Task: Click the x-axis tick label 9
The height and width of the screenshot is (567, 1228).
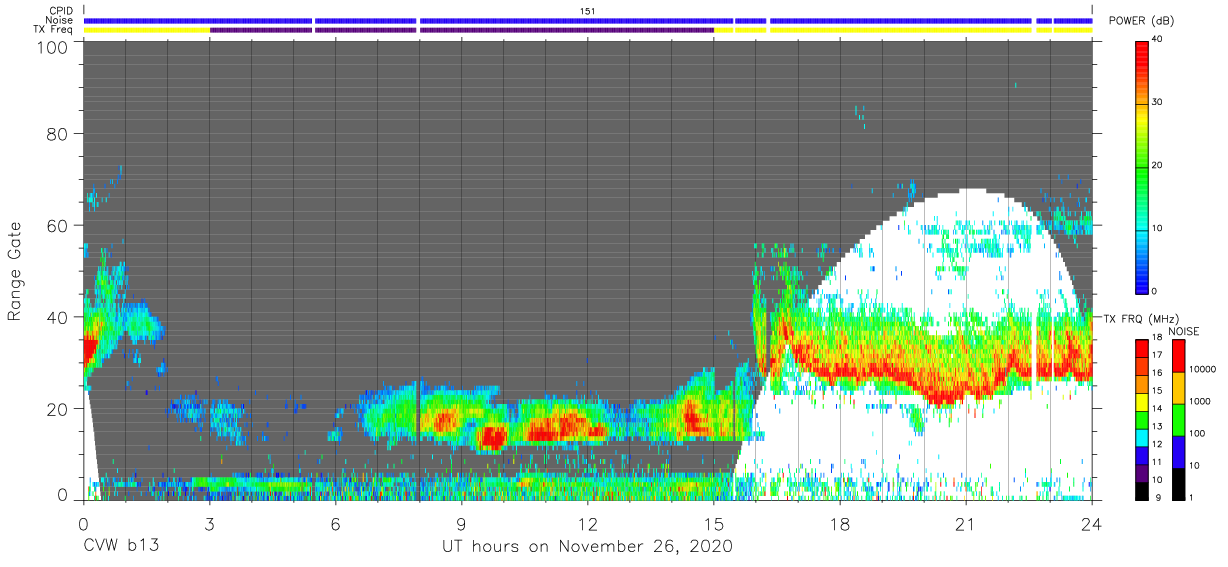Action: pyautogui.click(x=461, y=523)
